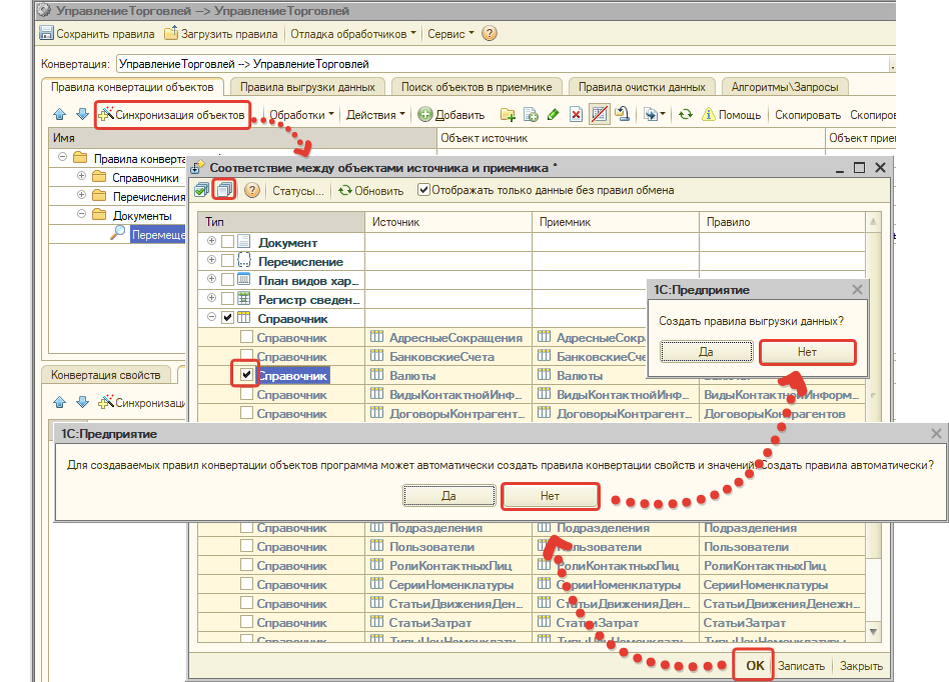Viewport: 949px width, 682px height.
Task: Switch to Правила выгрузки данных tab
Action: pyautogui.click(x=307, y=87)
